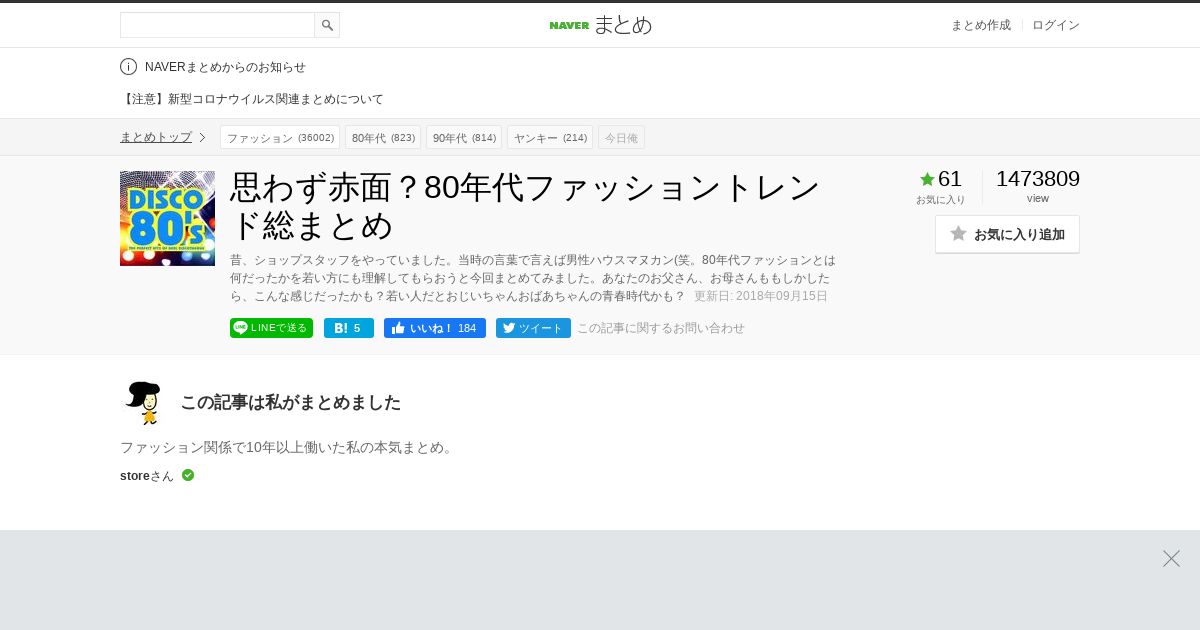The width and height of the screenshot is (1200, 630).
Task: Click the info circle notice icon
Action: coord(128,67)
